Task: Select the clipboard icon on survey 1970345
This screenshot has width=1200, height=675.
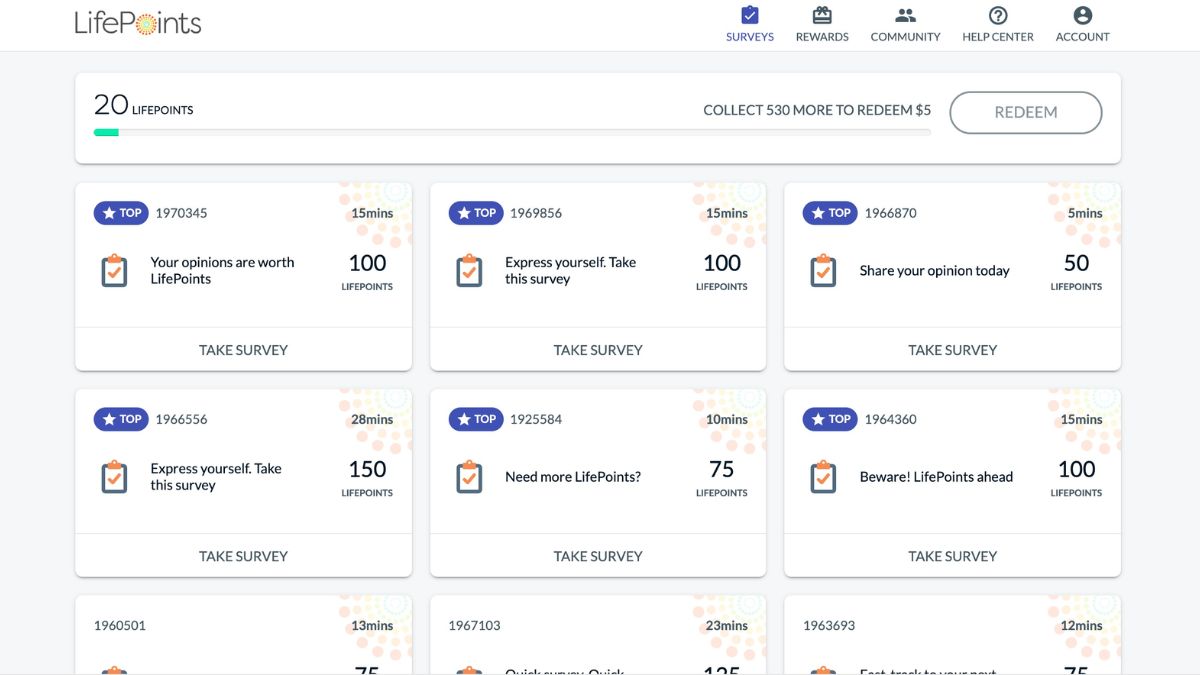Action: pos(113,270)
